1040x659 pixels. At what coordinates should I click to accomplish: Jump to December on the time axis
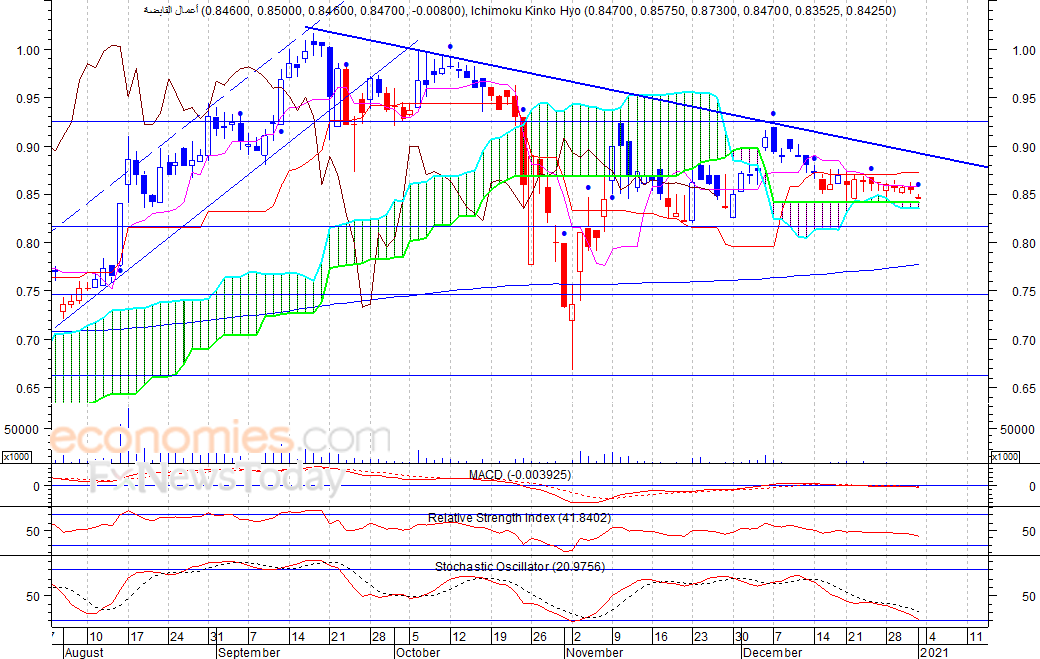point(771,652)
